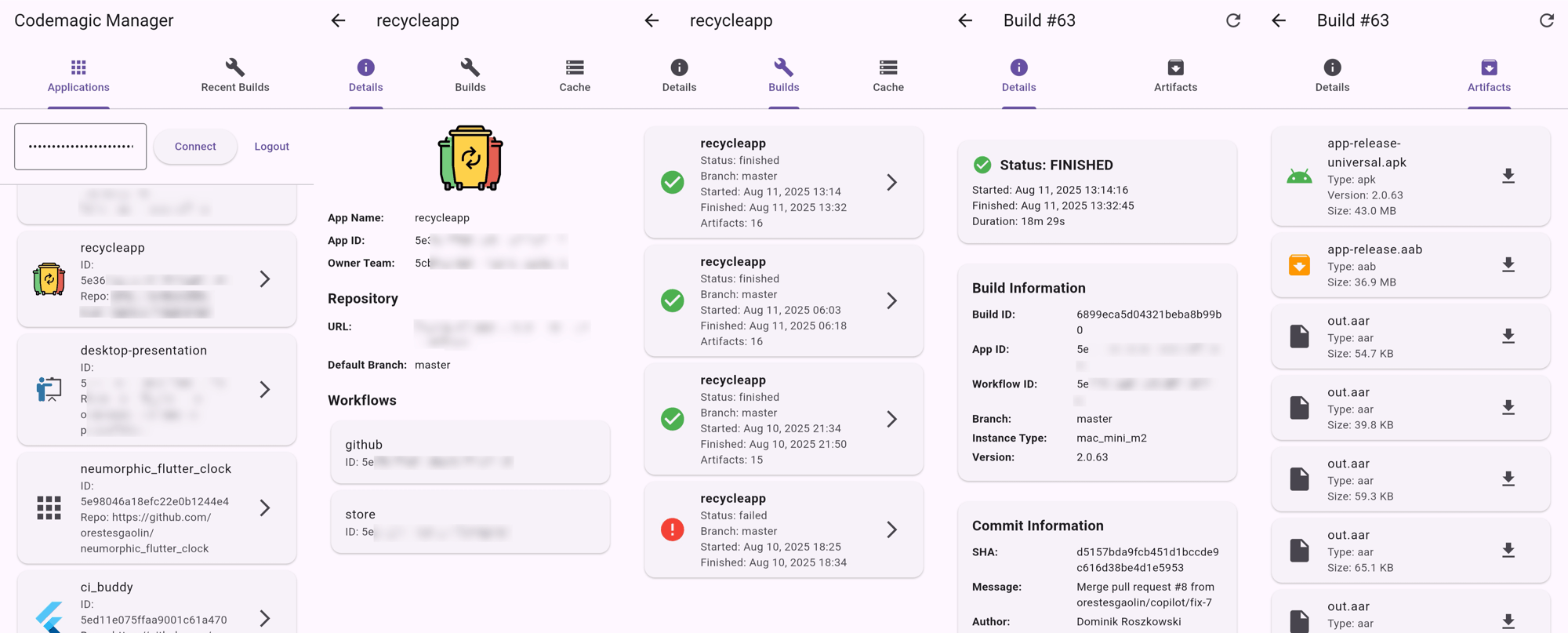This screenshot has height=633, width=1568.
Task: Refresh Build #63 on the Details screen
Action: click(x=1233, y=20)
